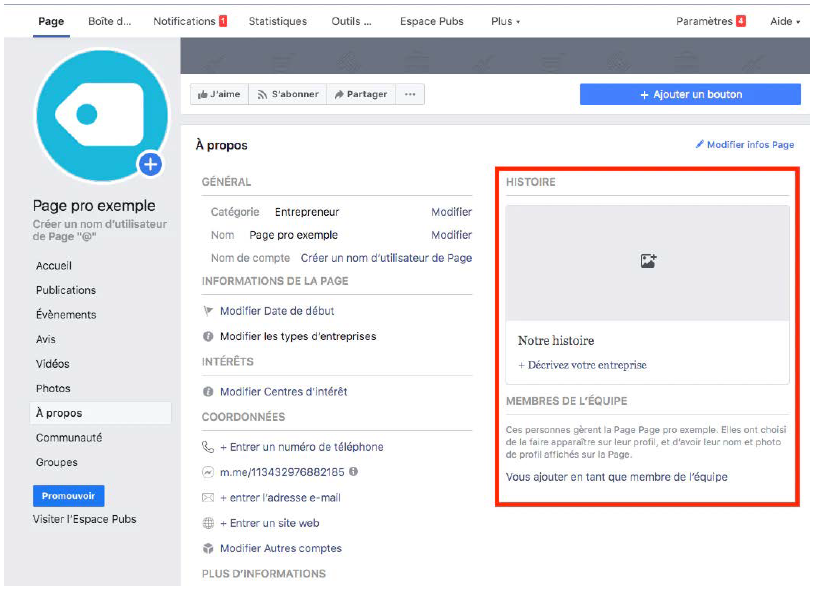Click Vous ajouter en tant que membre de l'équipe
Screen dimensions: 817x589
pyautogui.click(x=616, y=477)
